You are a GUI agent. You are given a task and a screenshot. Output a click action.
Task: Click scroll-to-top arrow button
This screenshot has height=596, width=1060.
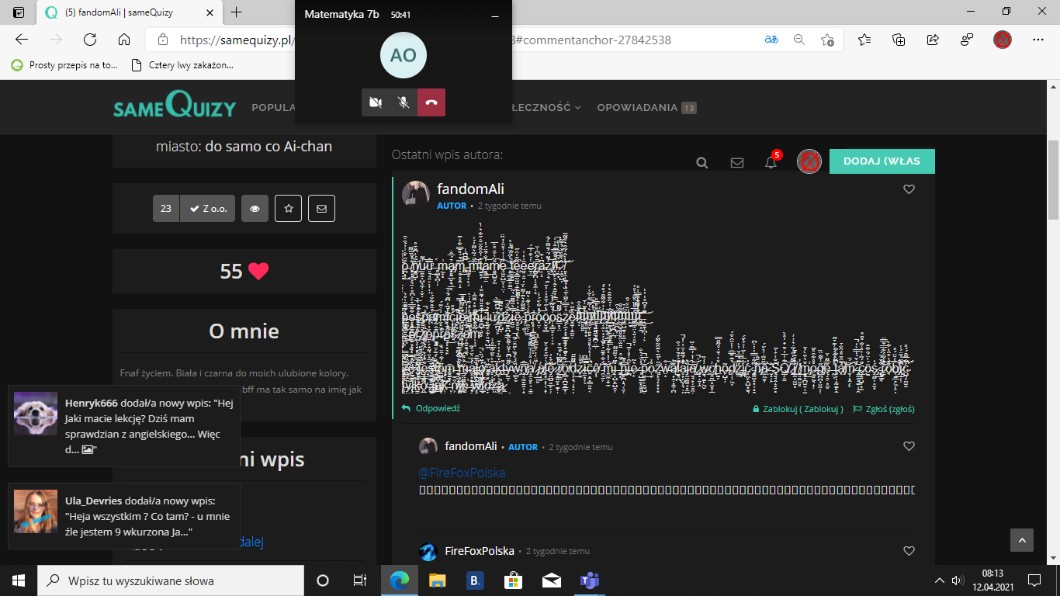tap(1021, 540)
